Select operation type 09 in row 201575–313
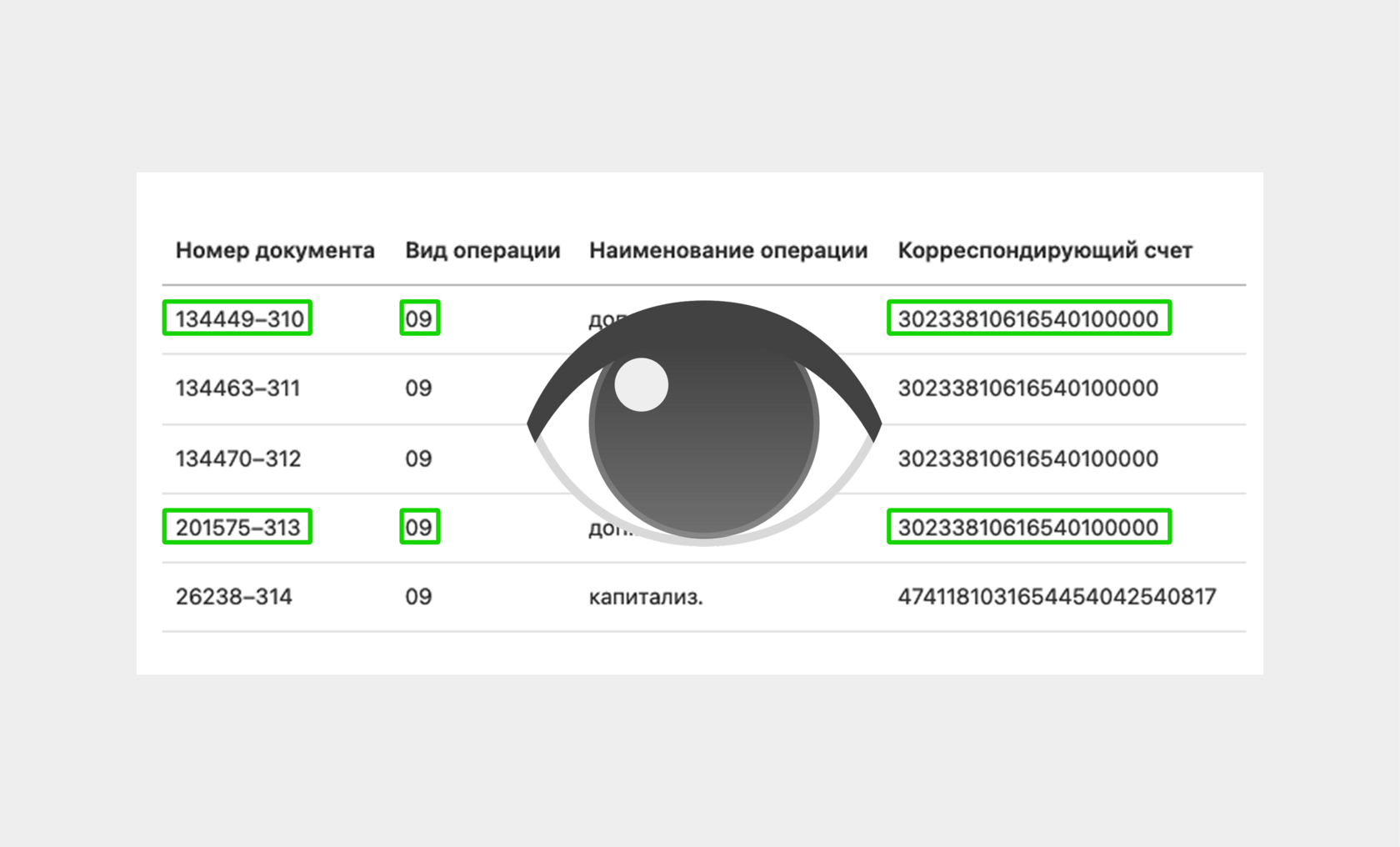Viewport: 1400px width, 847px height. click(418, 528)
